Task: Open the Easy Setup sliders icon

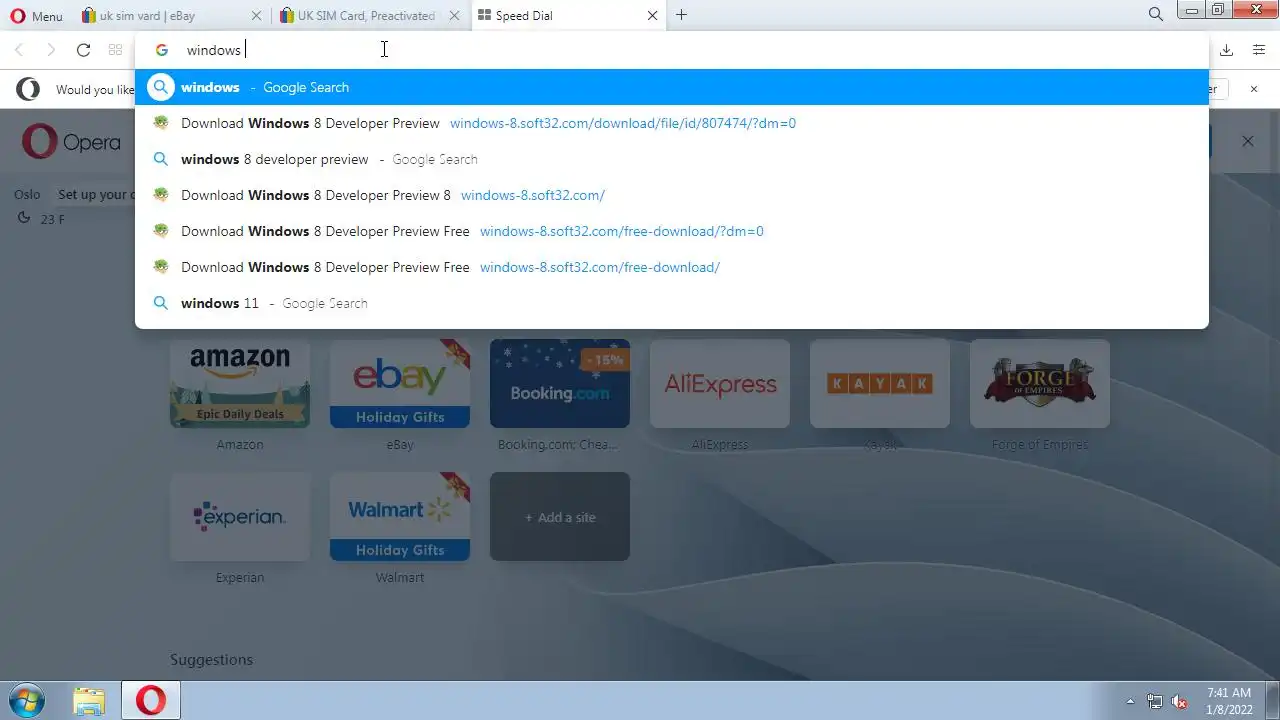Action: [x=1259, y=50]
